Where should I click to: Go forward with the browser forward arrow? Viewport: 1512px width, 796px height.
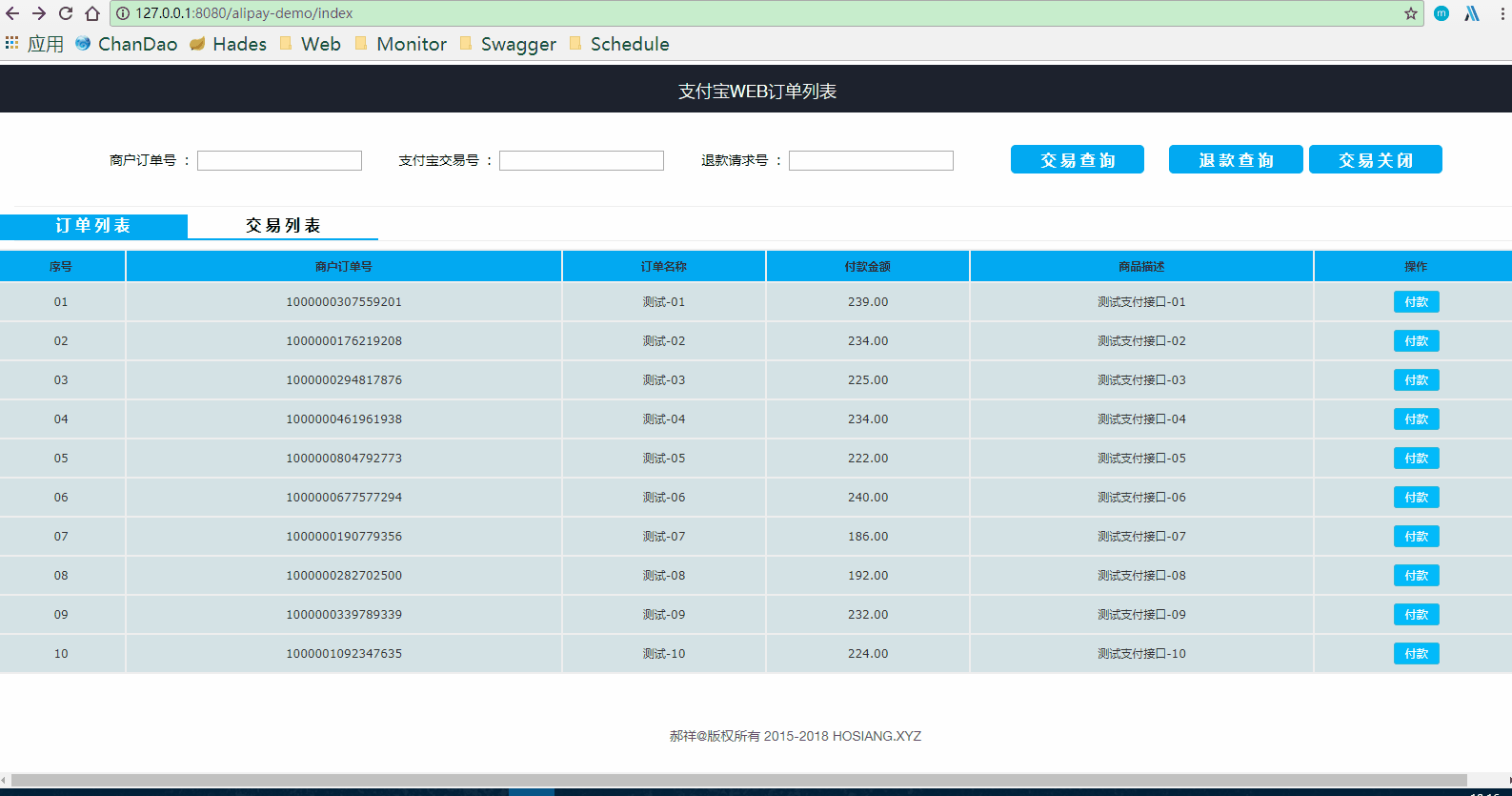(39, 13)
